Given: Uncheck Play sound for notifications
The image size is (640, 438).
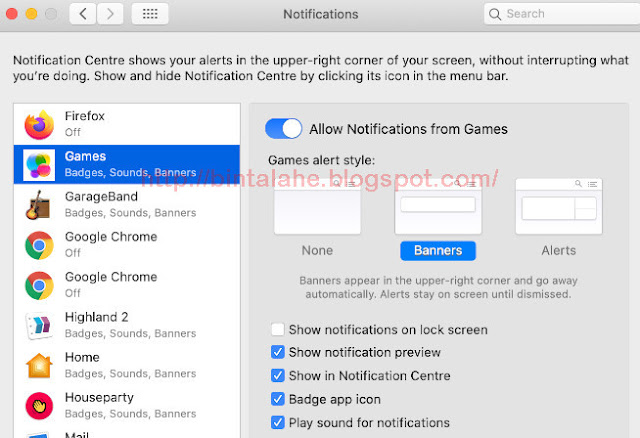Looking at the screenshot, I should (278, 422).
